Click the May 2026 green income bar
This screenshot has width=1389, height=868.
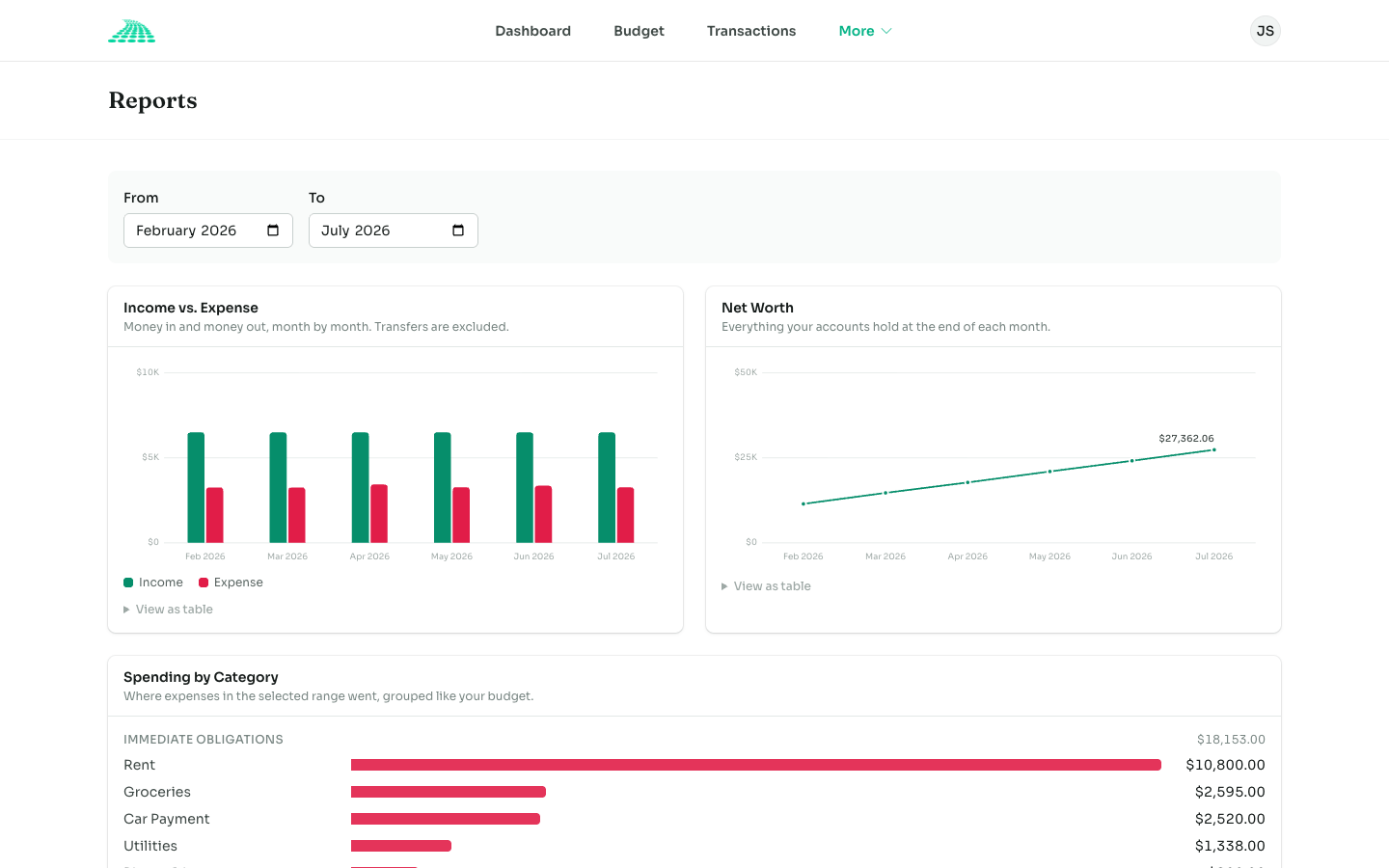click(443, 487)
